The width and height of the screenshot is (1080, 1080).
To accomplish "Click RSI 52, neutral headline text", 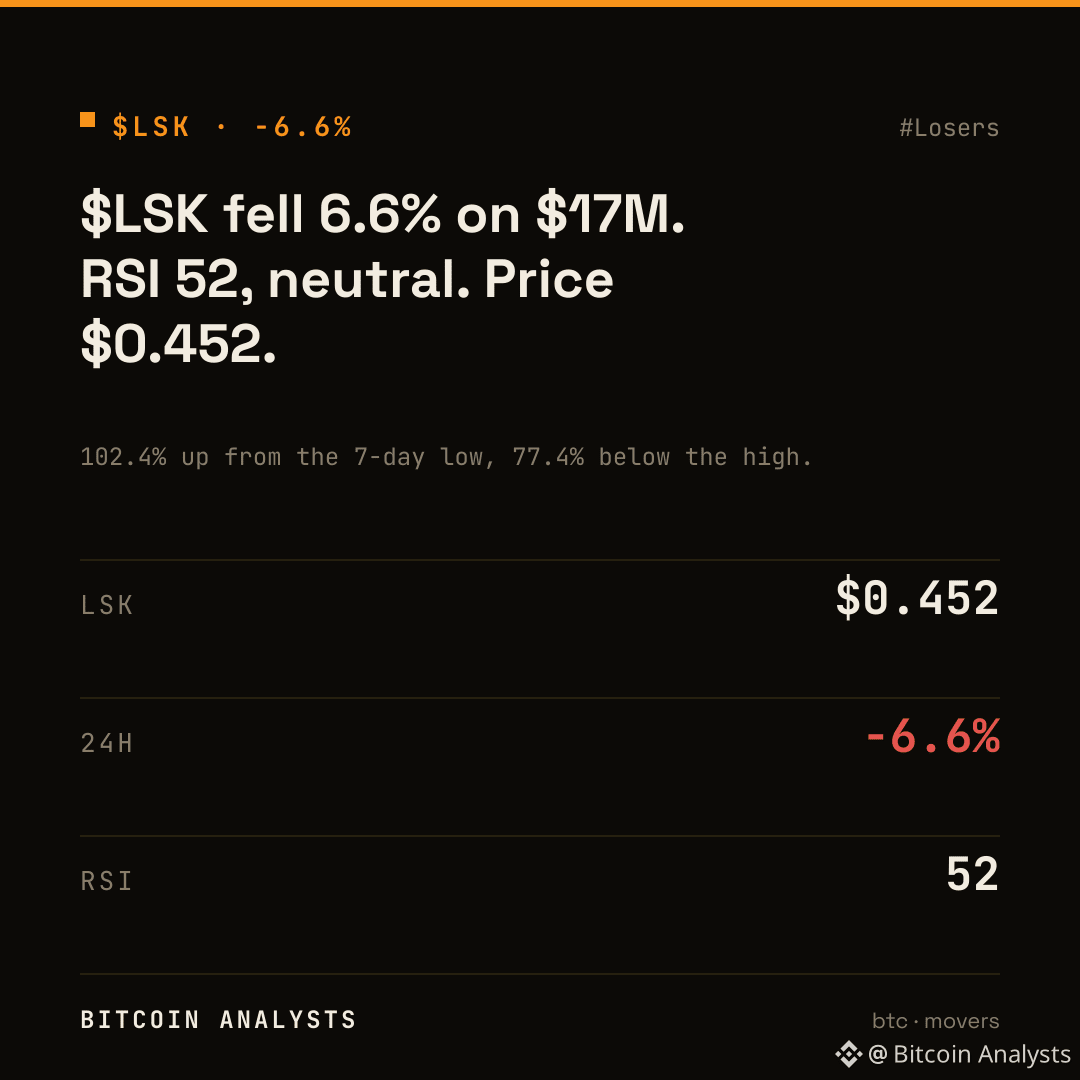I will click(x=276, y=279).
